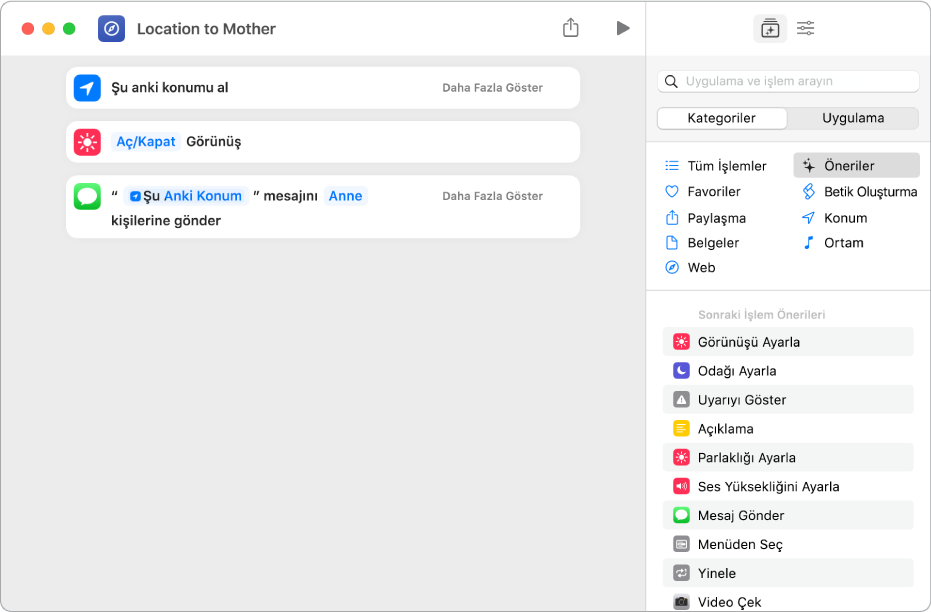
Task: Toggle the Aç/Kapat parameter in Görünüş action
Action: point(146,142)
